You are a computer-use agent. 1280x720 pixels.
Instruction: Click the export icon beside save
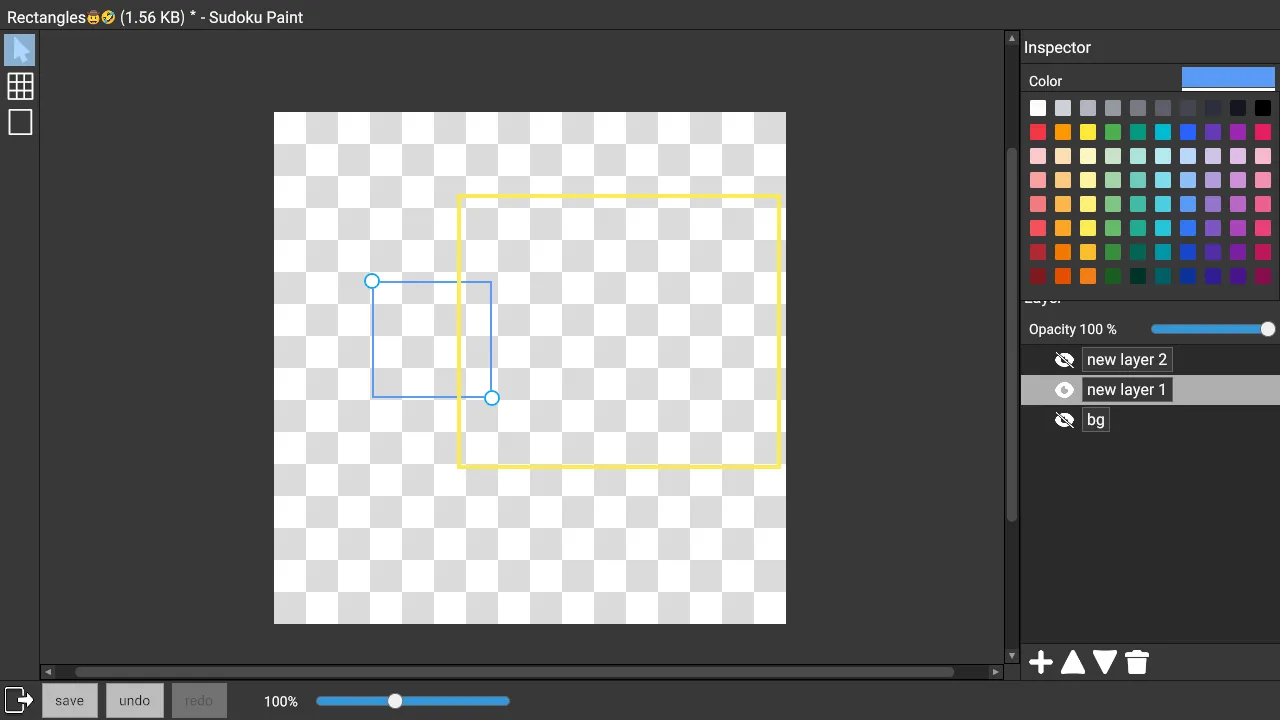point(18,700)
